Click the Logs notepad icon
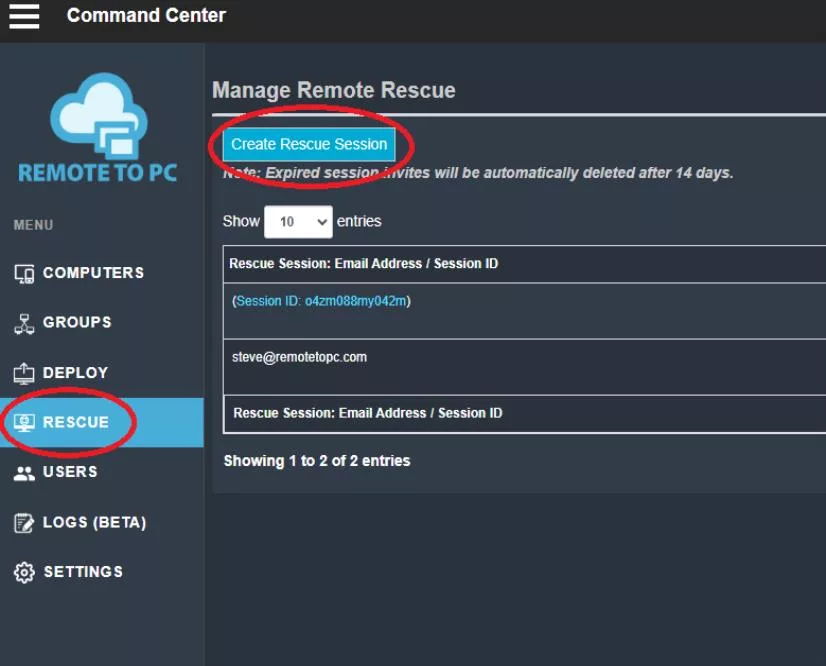The image size is (826, 666). [x=24, y=523]
